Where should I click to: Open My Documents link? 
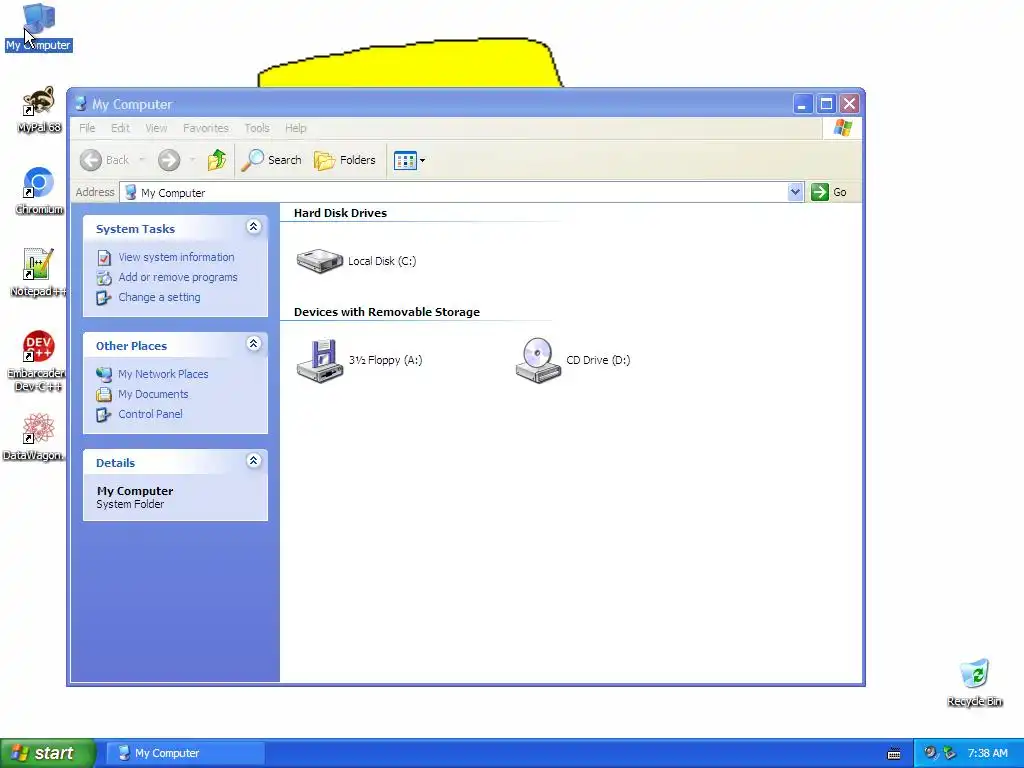click(153, 394)
